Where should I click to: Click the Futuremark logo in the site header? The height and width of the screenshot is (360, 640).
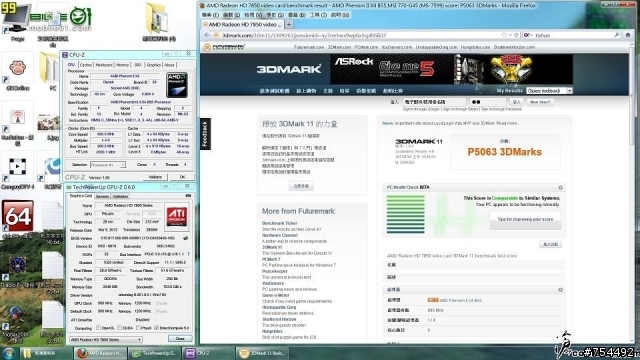[224, 47]
